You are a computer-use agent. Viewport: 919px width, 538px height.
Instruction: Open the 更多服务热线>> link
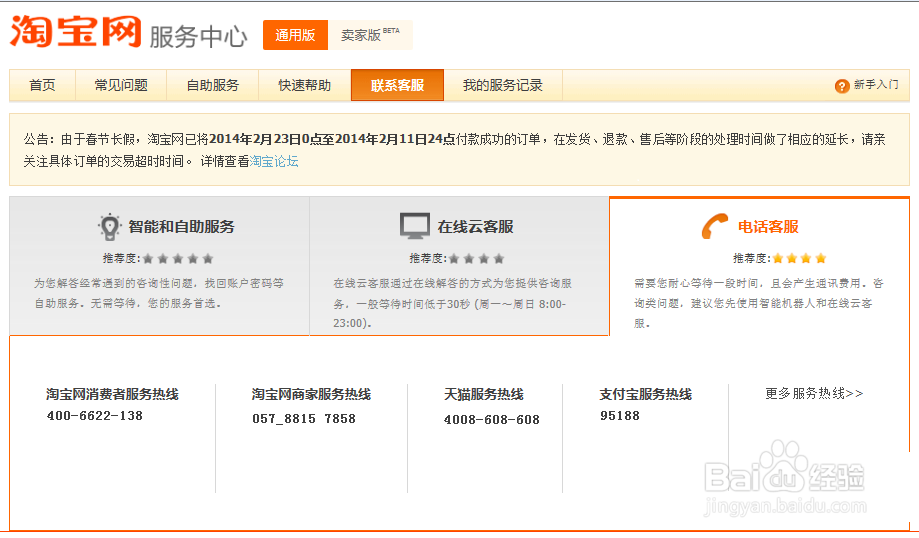(814, 393)
